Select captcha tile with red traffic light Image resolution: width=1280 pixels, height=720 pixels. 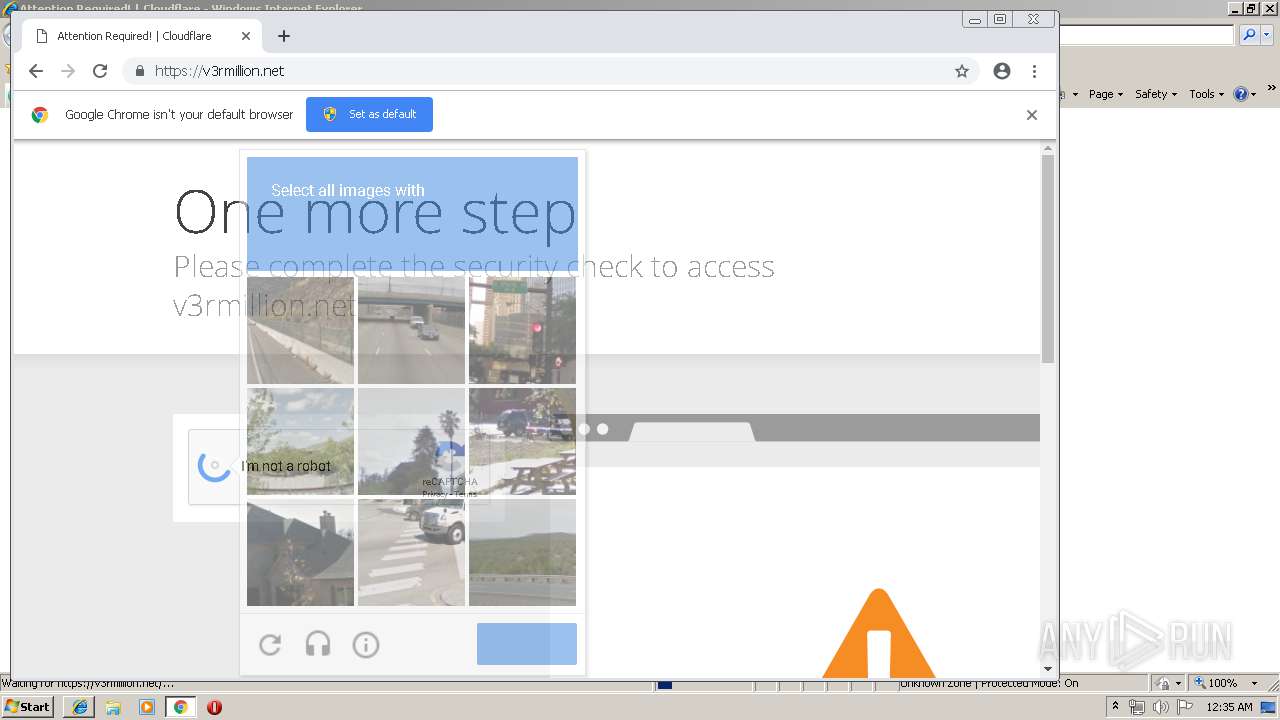(x=522, y=330)
